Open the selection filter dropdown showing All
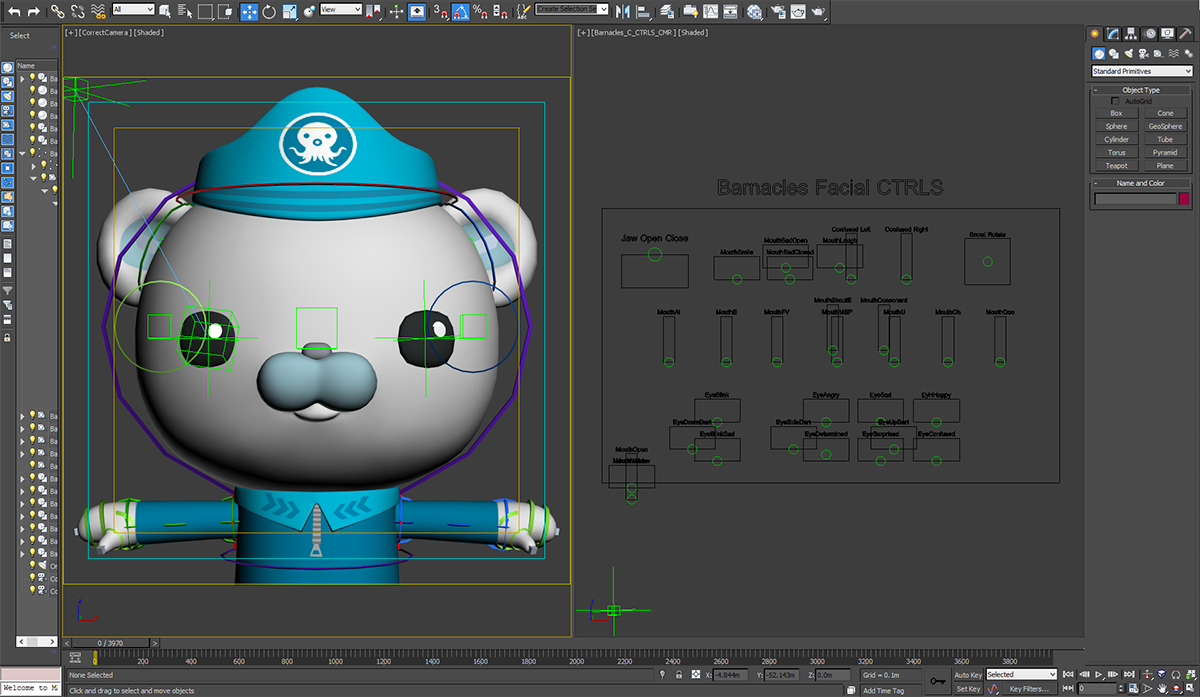Viewport: 1200px width, 697px height. pos(133,9)
